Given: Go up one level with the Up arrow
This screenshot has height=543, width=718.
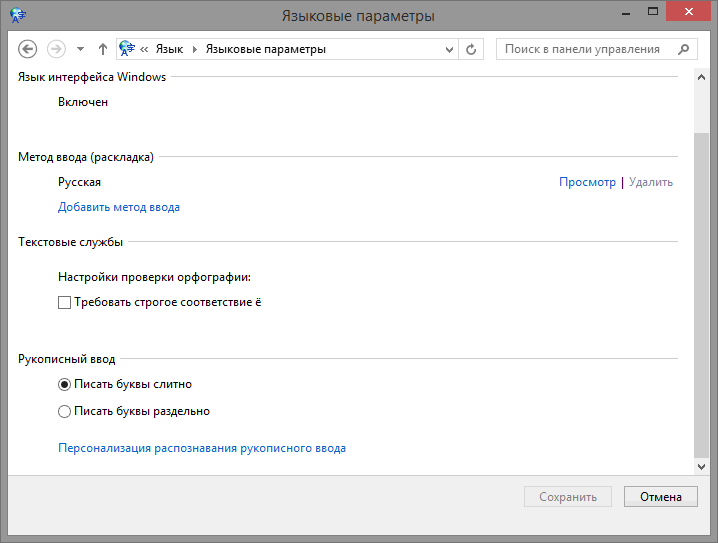Looking at the screenshot, I should tap(102, 49).
